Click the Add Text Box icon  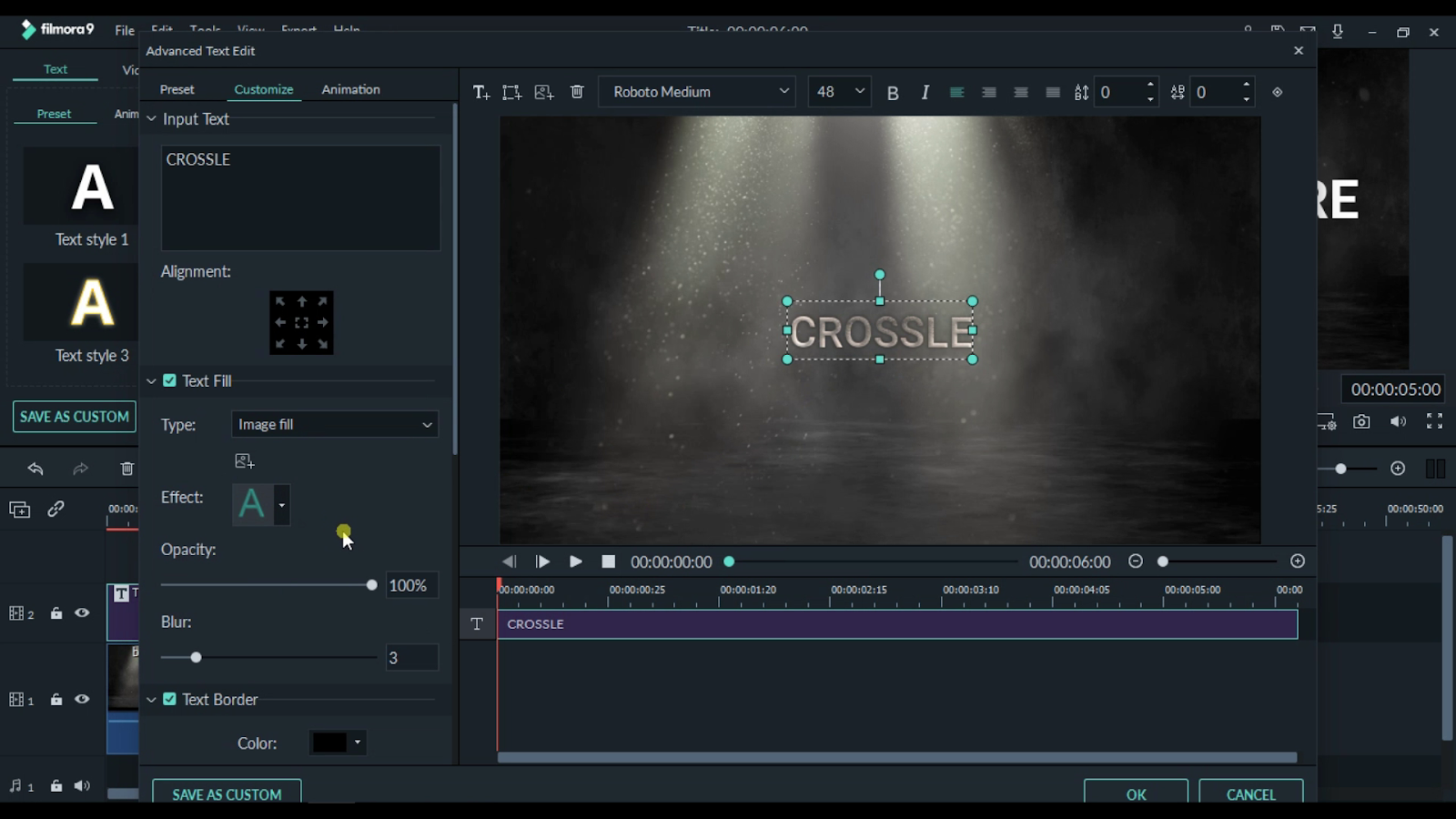point(511,91)
